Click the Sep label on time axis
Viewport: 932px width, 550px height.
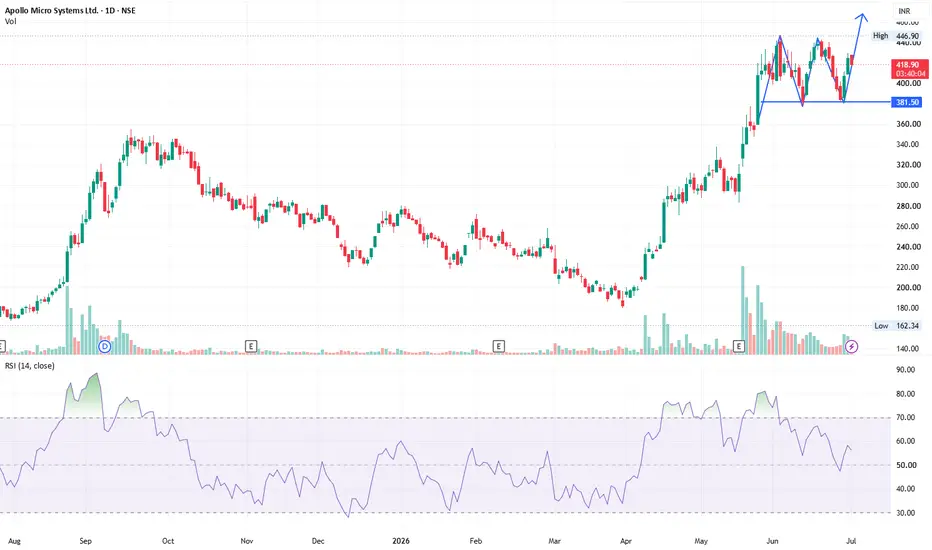86,541
